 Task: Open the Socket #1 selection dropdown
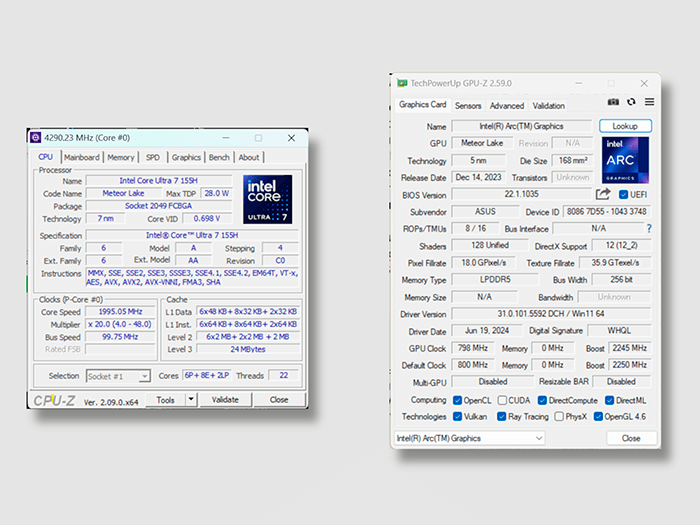point(118,376)
